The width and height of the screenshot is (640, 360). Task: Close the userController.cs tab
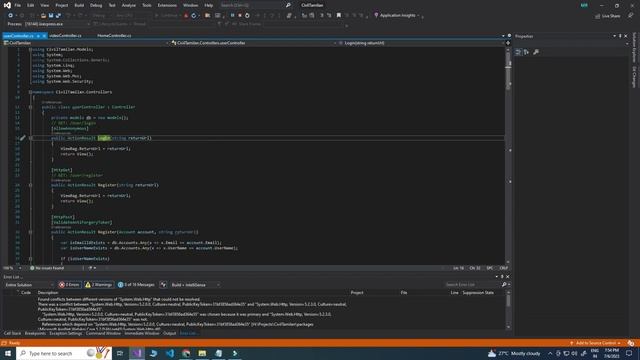pos(44,36)
